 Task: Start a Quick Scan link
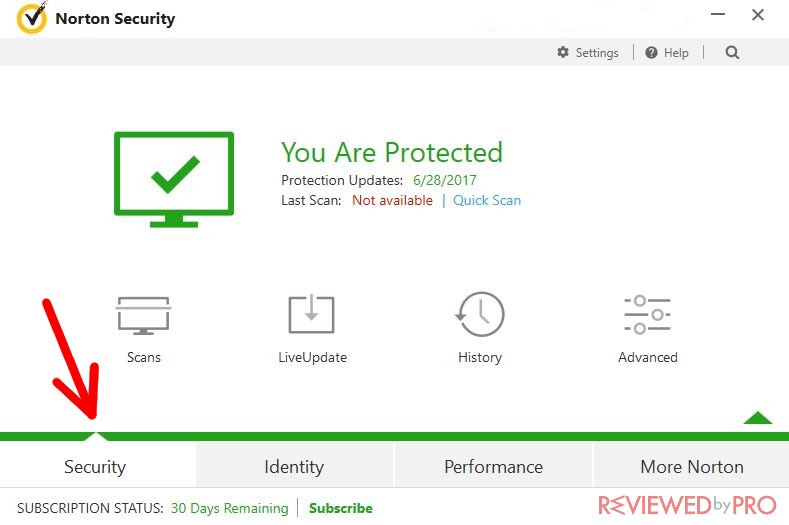[487, 200]
